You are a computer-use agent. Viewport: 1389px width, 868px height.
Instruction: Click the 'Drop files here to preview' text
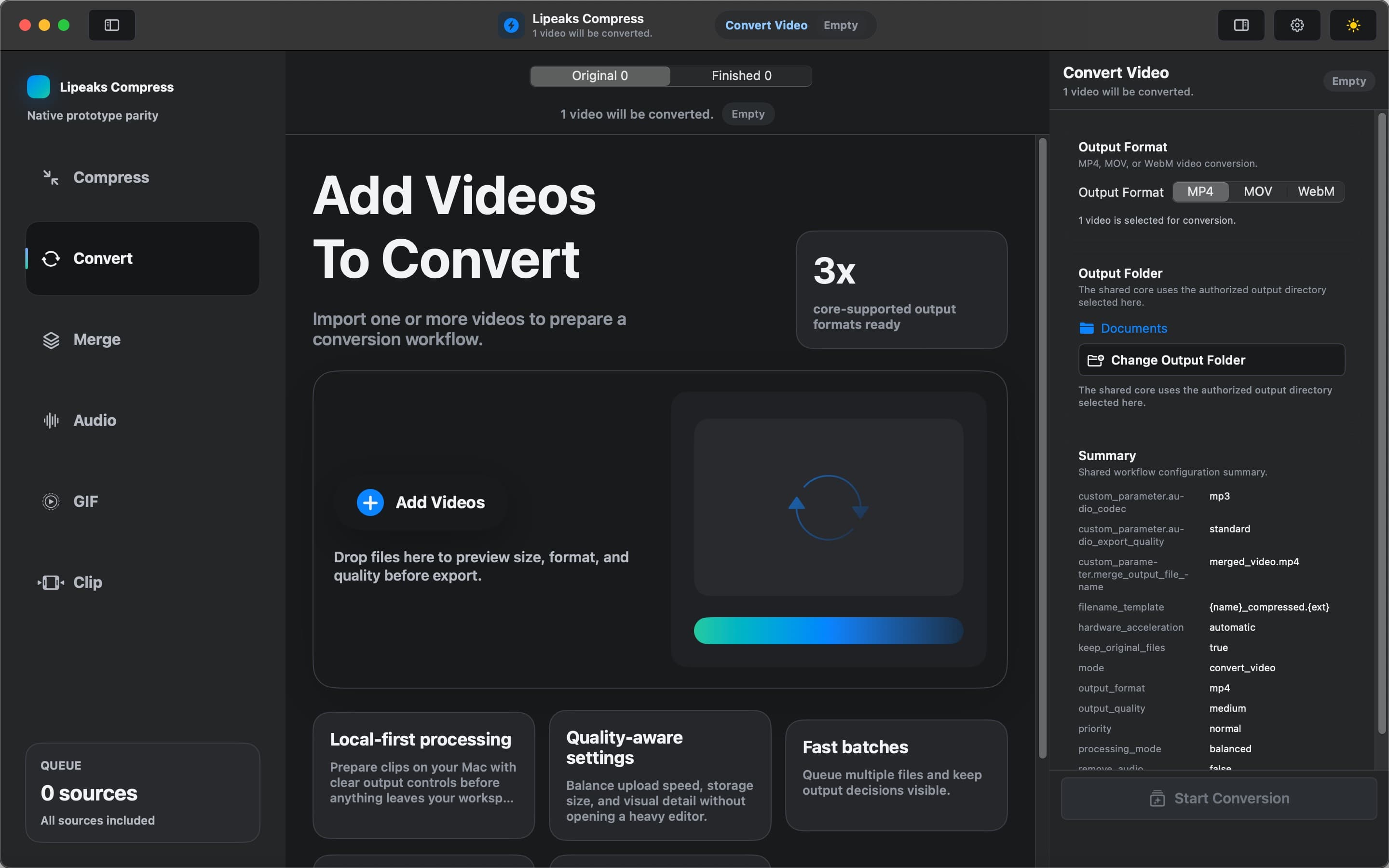click(x=481, y=566)
